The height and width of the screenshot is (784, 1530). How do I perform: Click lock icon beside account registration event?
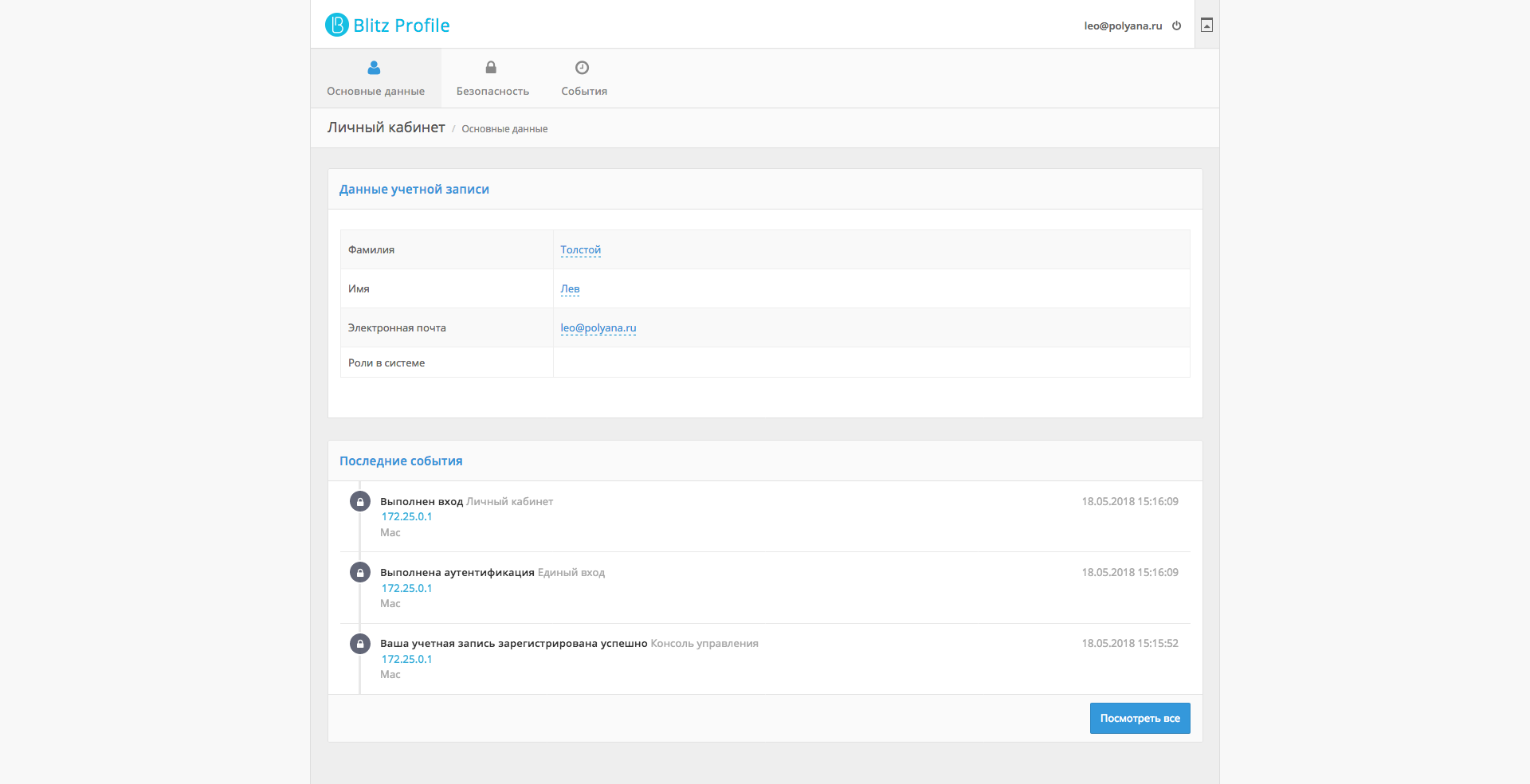coord(360,644)
